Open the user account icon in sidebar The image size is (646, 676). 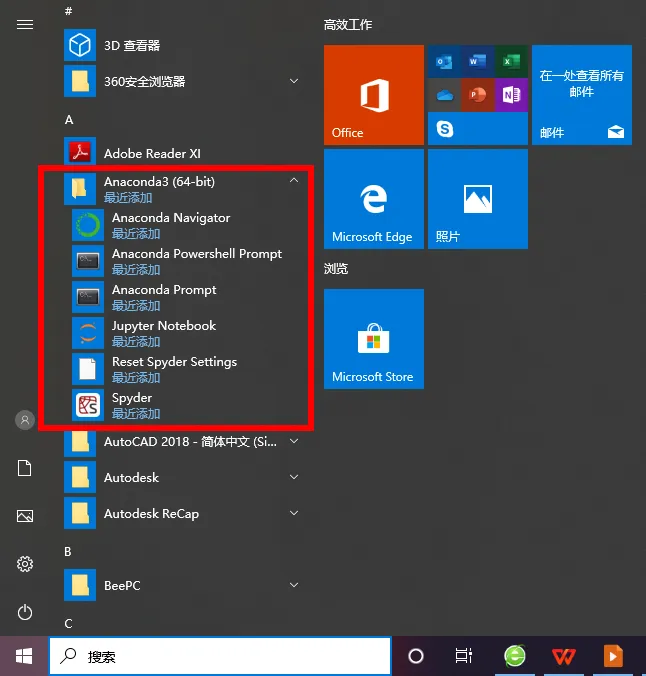coord(25,419)
